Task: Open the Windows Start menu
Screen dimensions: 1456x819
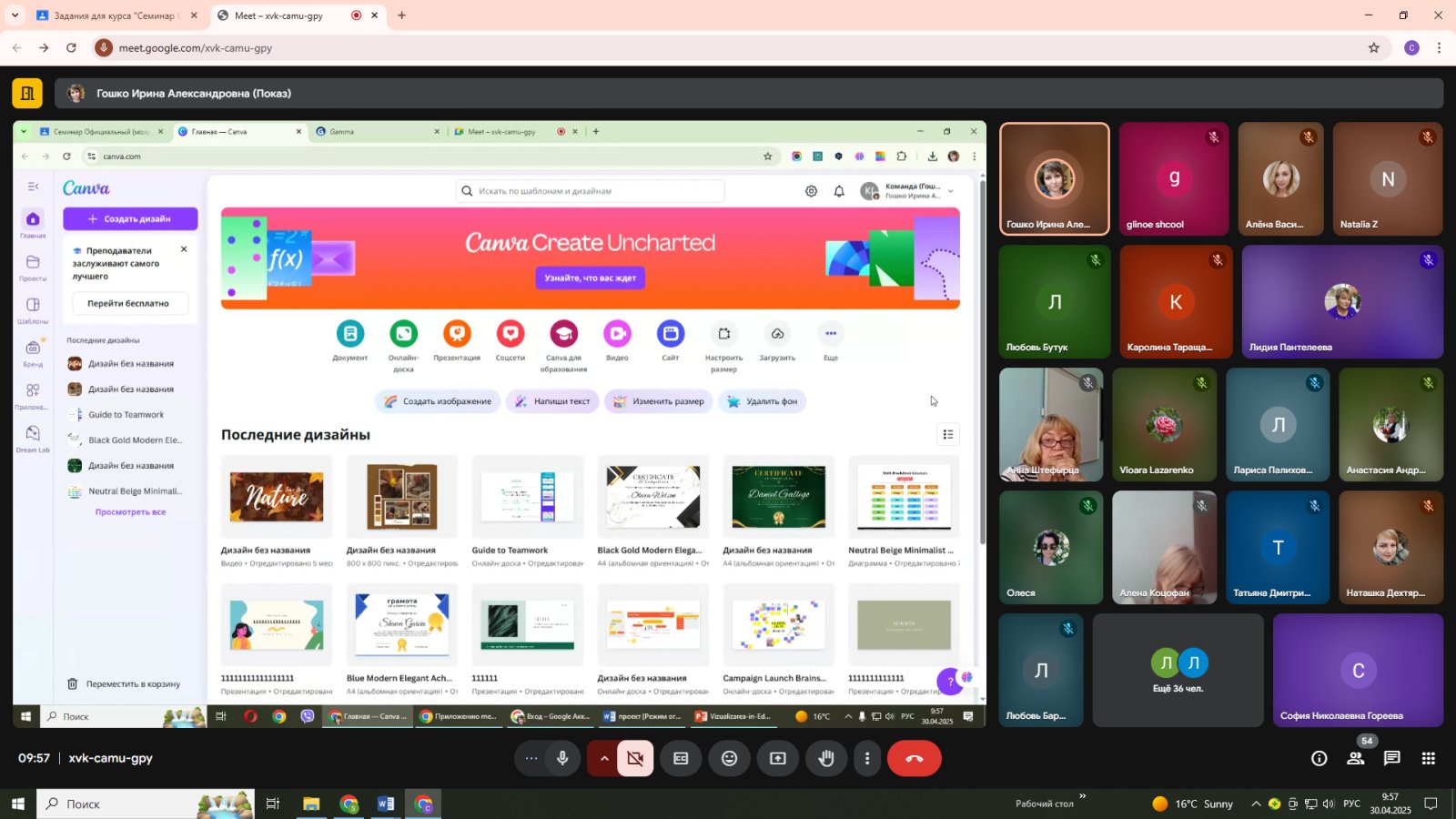Action: [x=17, y=804]
